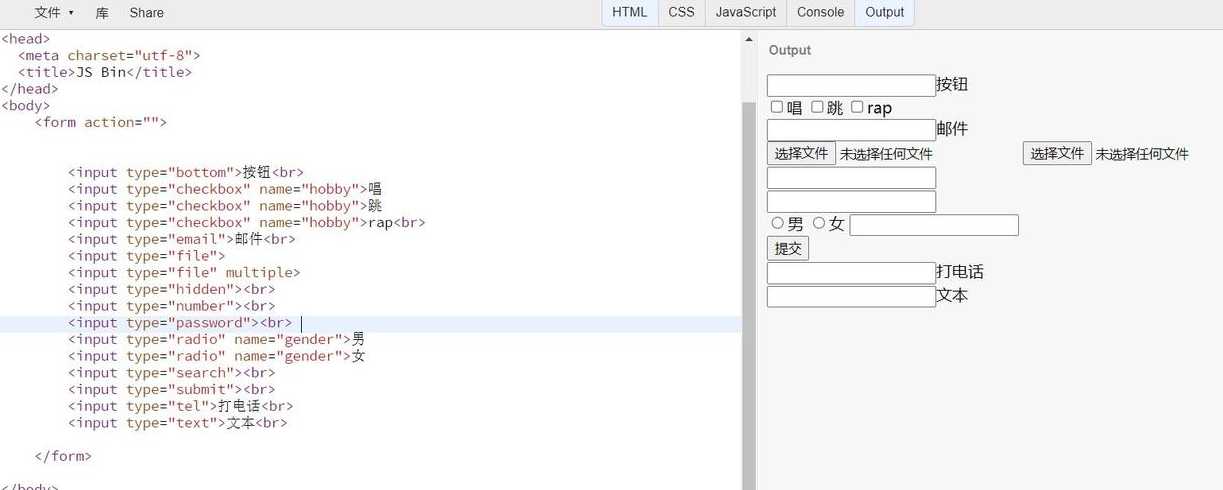Click the code line with type="text"
Screen dimensions: 1223x490
[x=178, y=423]
